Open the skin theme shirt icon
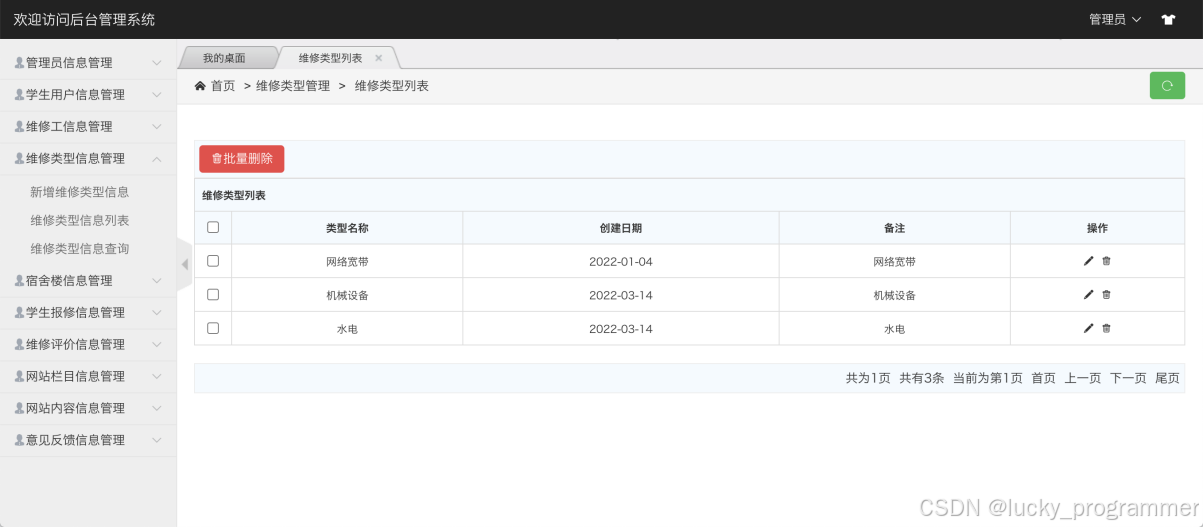 click(1168, 19)
